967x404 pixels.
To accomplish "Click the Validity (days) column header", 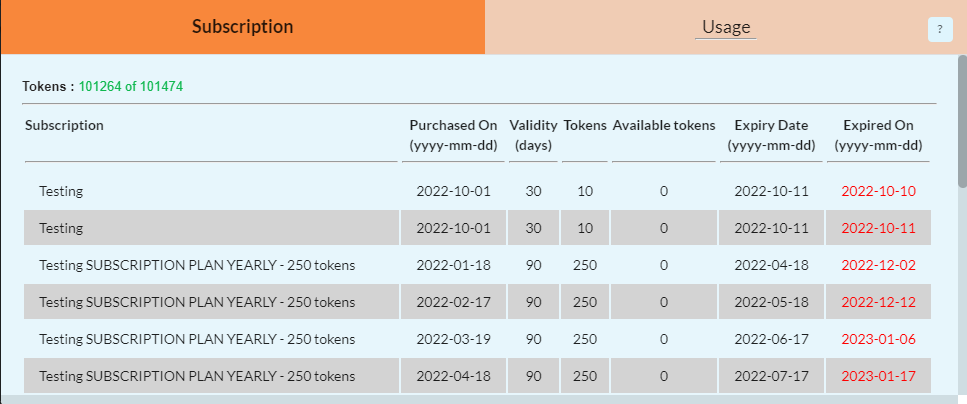I will click(533, 135).
